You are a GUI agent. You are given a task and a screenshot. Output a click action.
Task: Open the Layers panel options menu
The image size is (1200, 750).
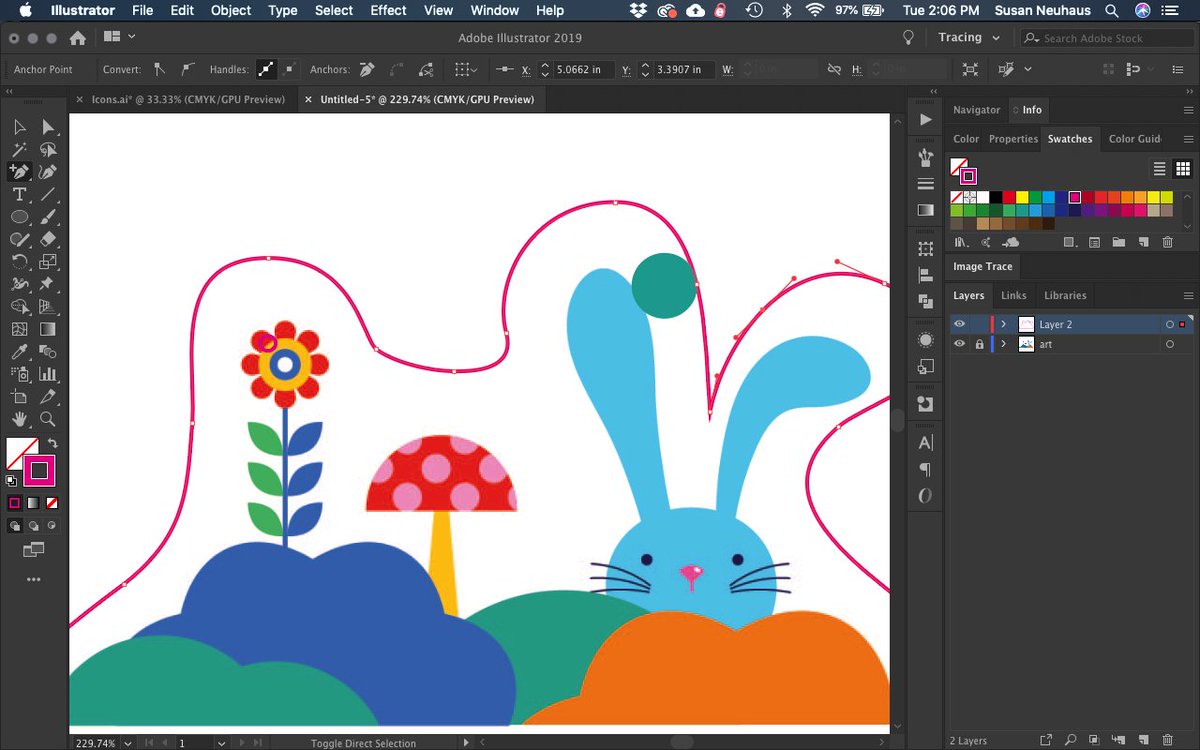click(x=1188, y=296)
